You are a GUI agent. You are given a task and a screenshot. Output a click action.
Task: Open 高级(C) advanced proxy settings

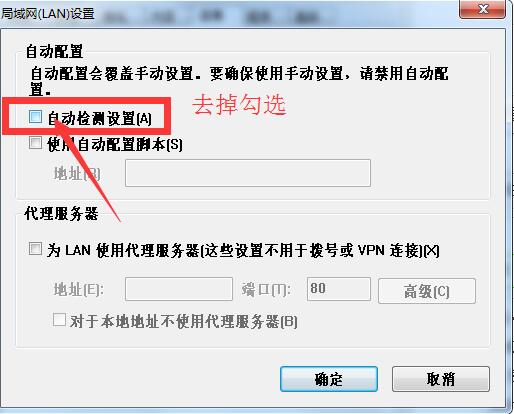[x=427, y=291]
